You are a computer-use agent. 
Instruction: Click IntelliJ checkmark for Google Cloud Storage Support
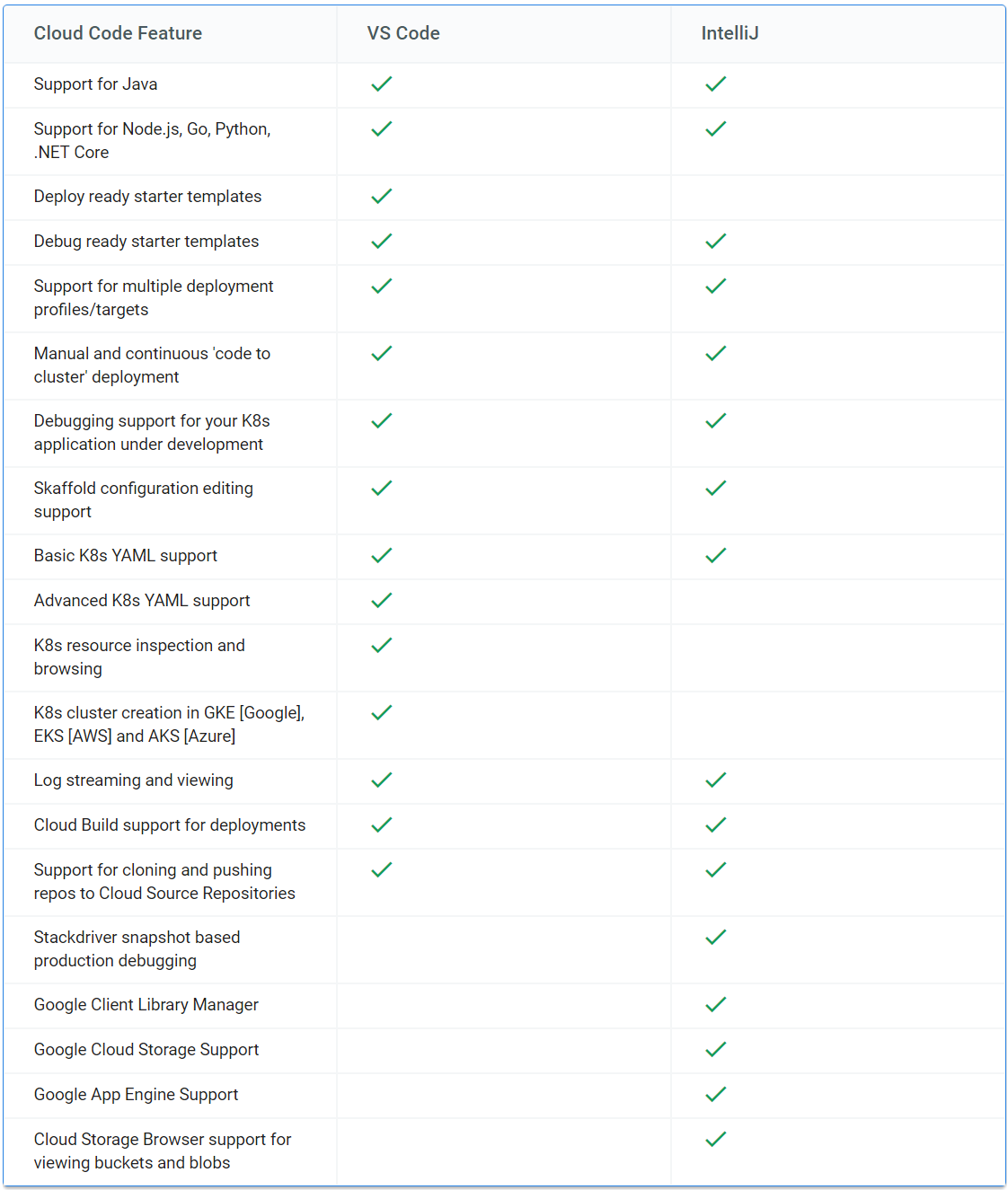pyautogui.click(x=716, y=1050)
